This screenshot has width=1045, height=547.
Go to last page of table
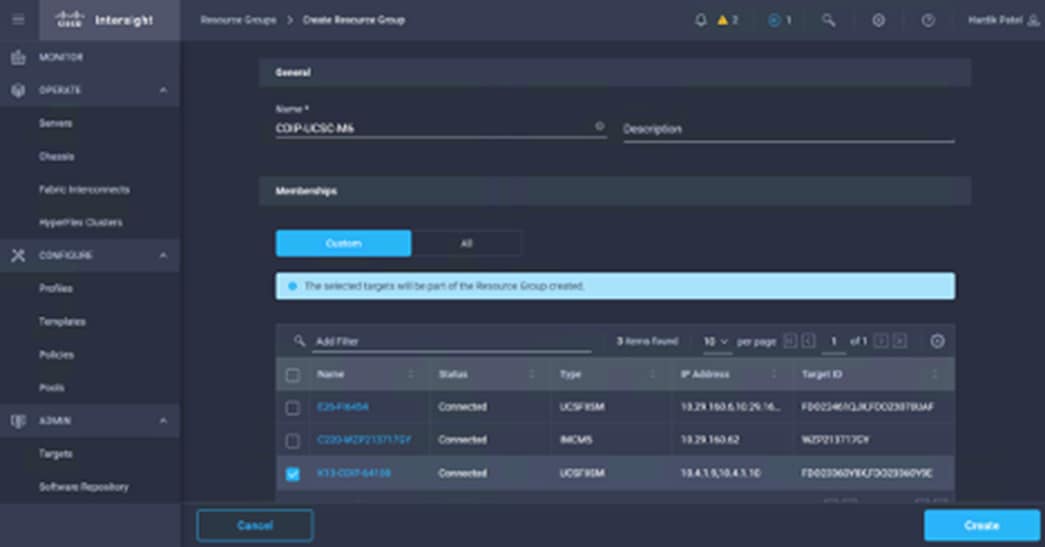[900, 341]
